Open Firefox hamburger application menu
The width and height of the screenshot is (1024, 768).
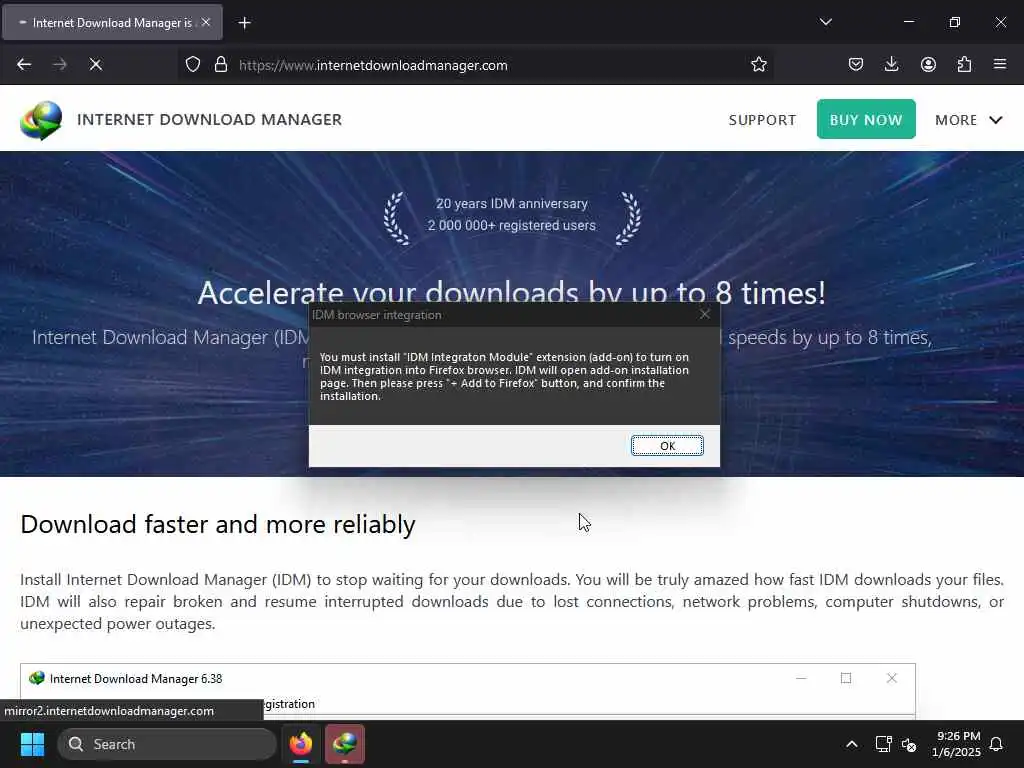point(999,65)
